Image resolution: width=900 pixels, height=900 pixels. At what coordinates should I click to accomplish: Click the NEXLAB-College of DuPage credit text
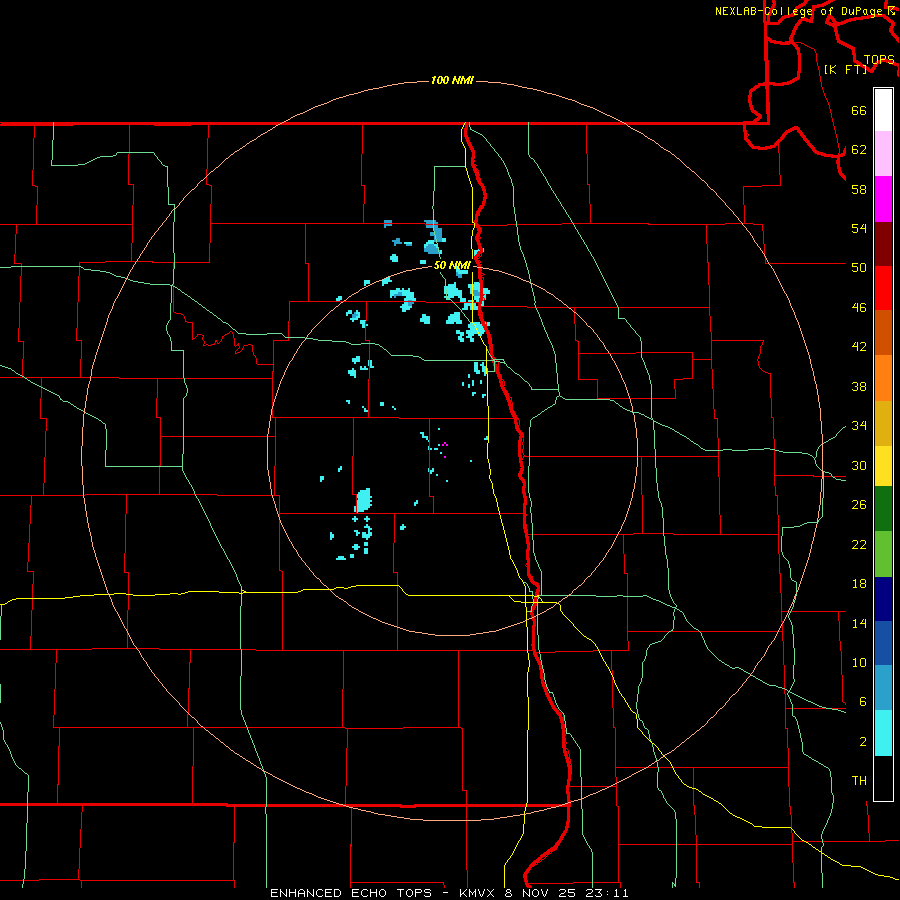(798, 11)
